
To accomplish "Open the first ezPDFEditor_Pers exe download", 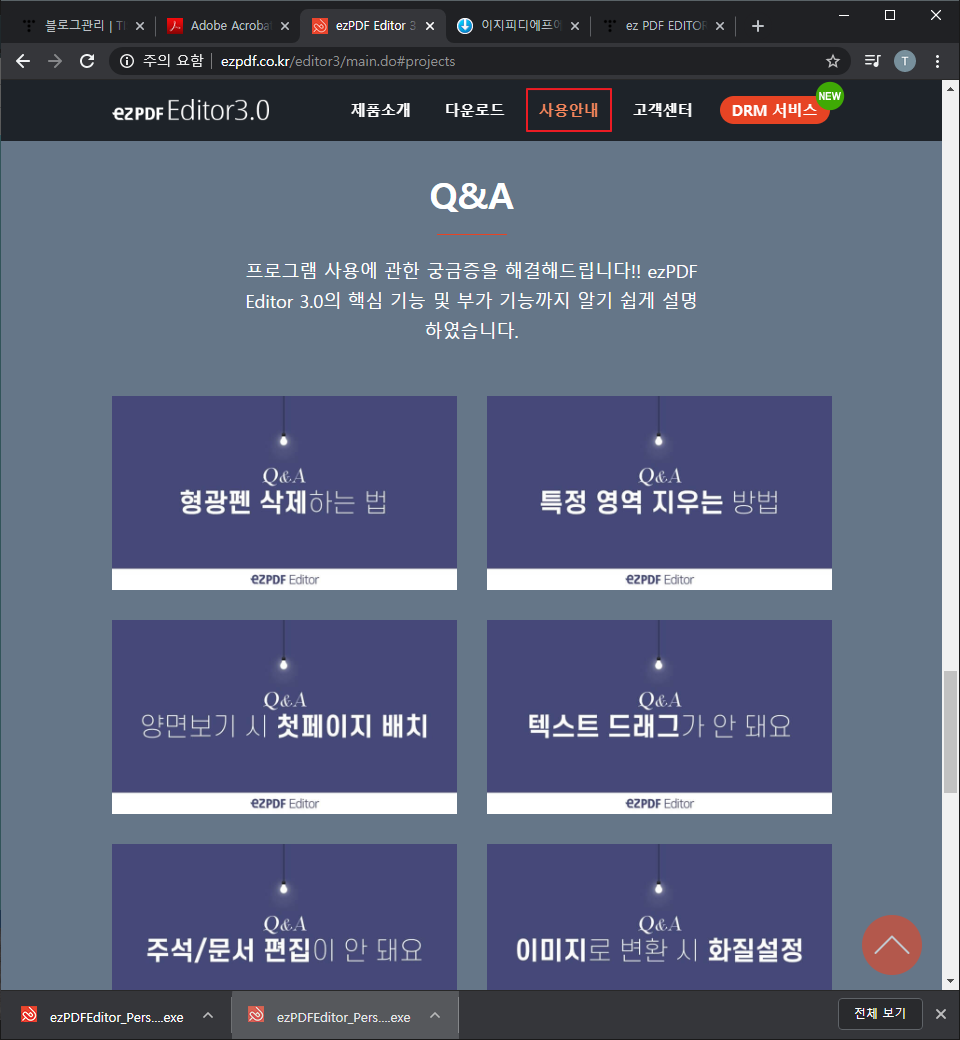I will point(102,1016).
